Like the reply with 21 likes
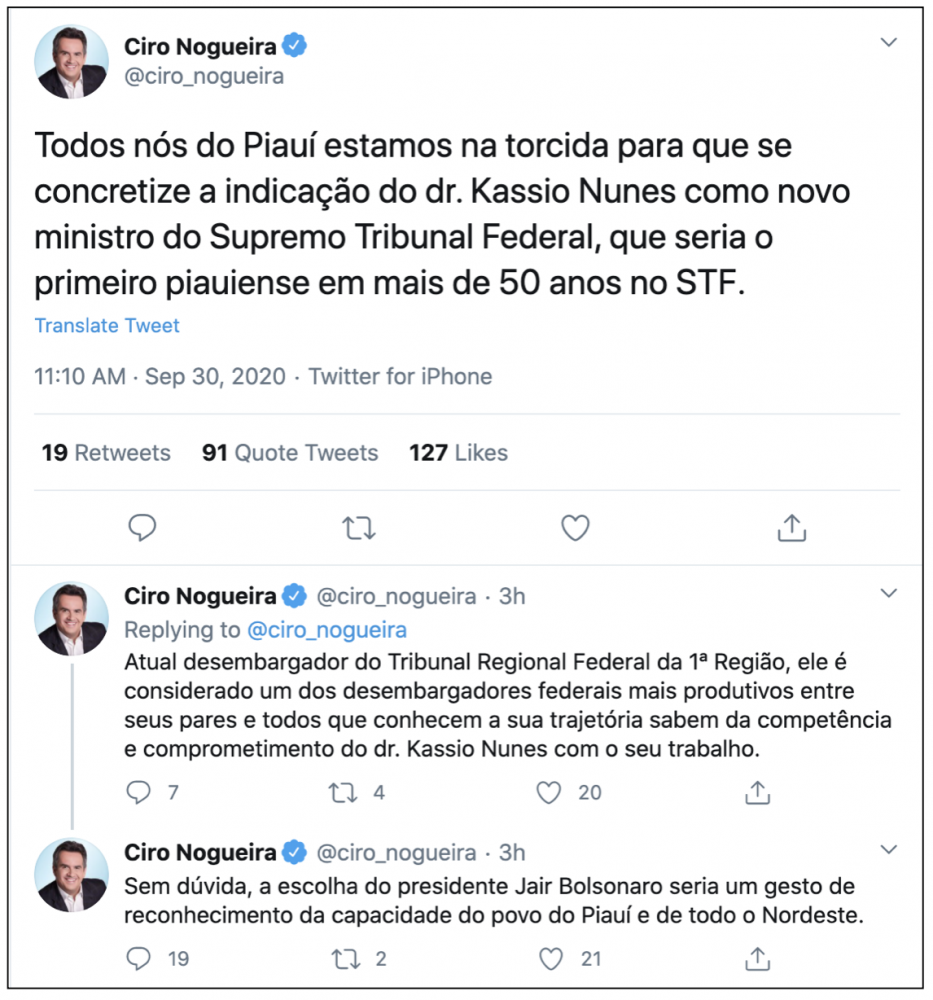 click(549, 959)
